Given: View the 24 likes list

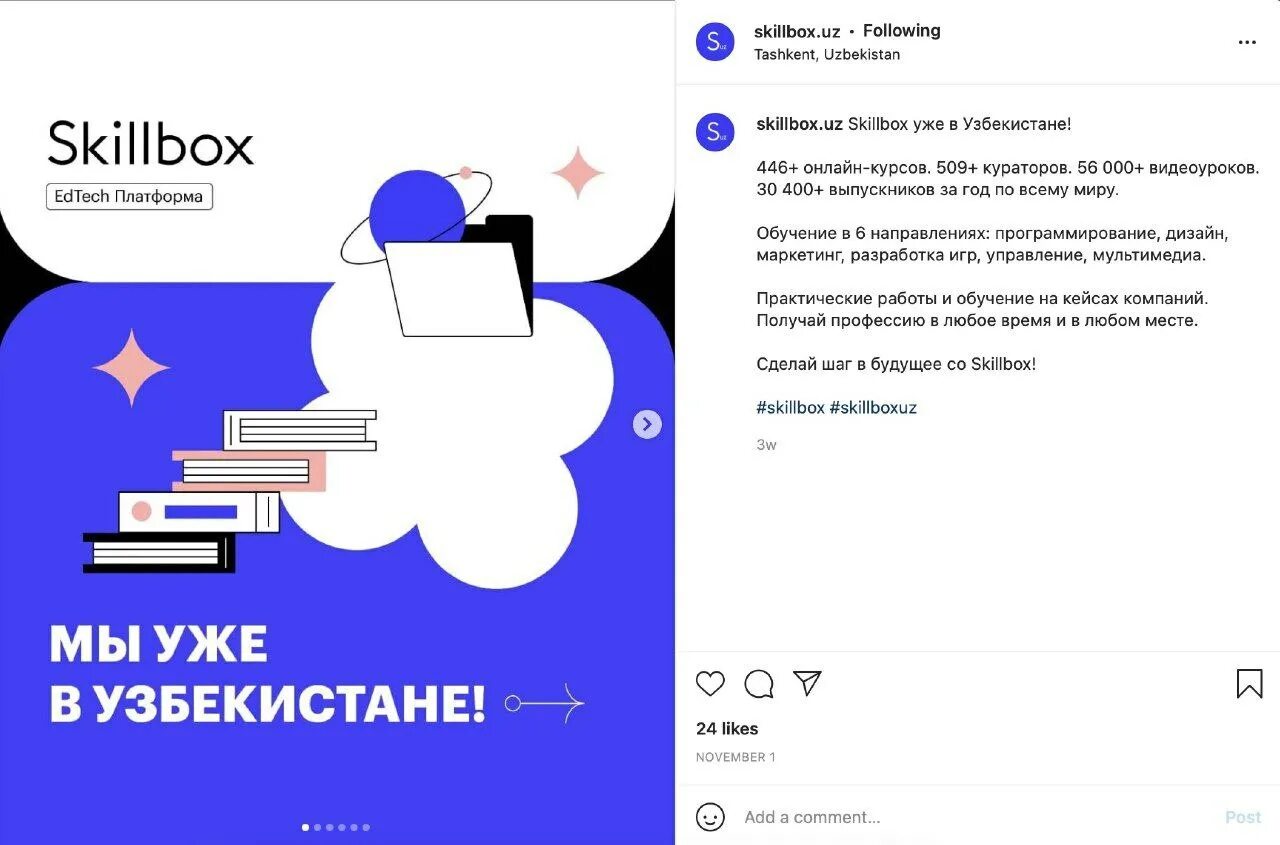Looking at the screenshot, I should (727, 728).
